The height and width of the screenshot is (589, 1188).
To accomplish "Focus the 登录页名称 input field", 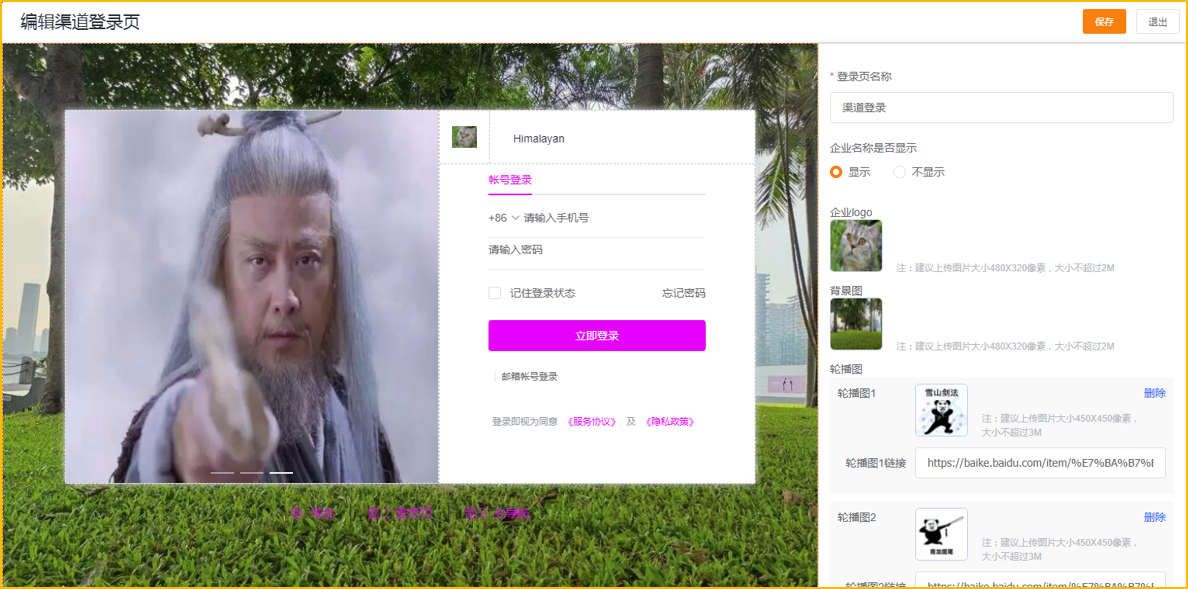I will click(1002, 108).
